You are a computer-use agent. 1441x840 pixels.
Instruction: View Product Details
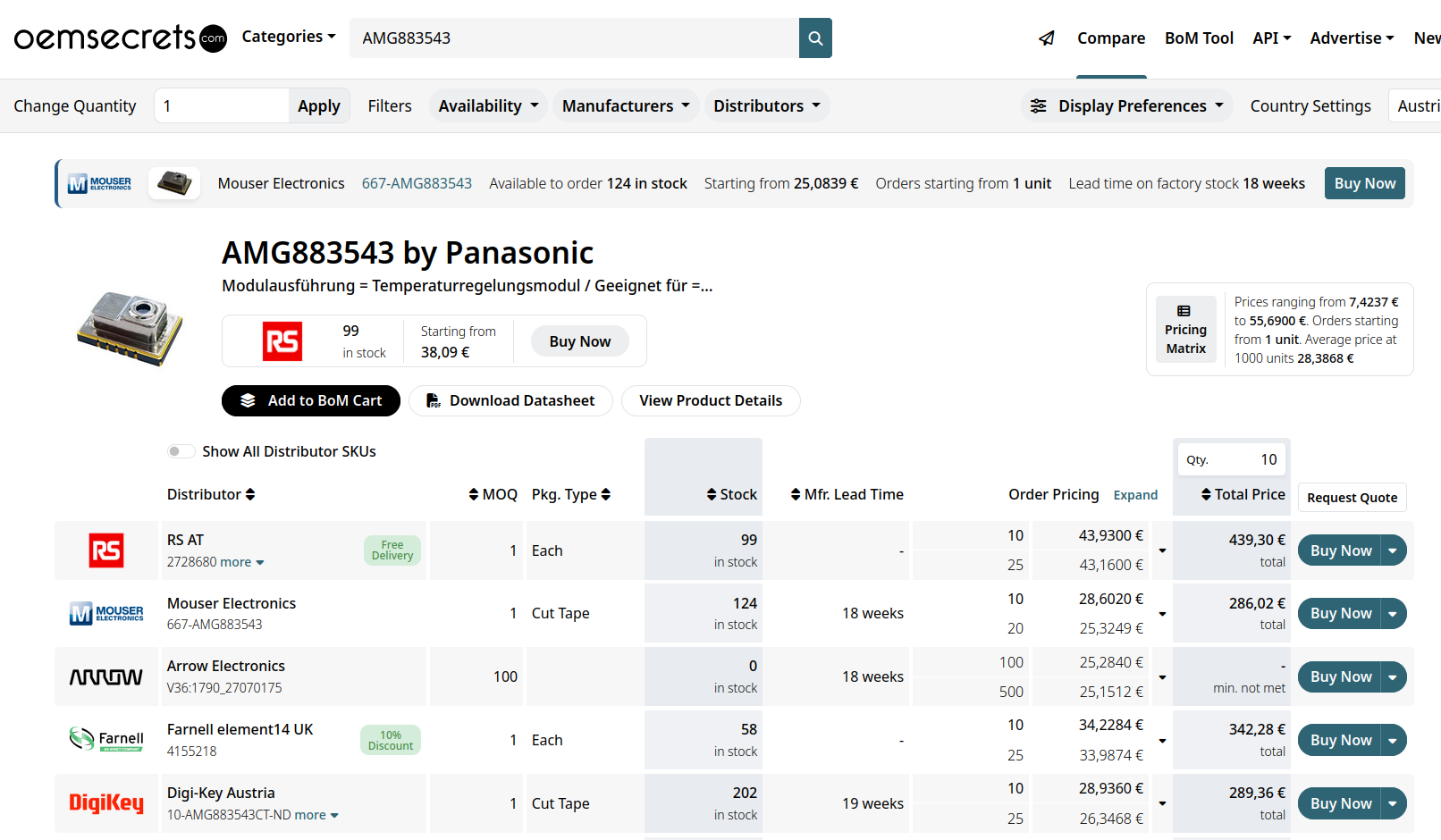point(711,400)
